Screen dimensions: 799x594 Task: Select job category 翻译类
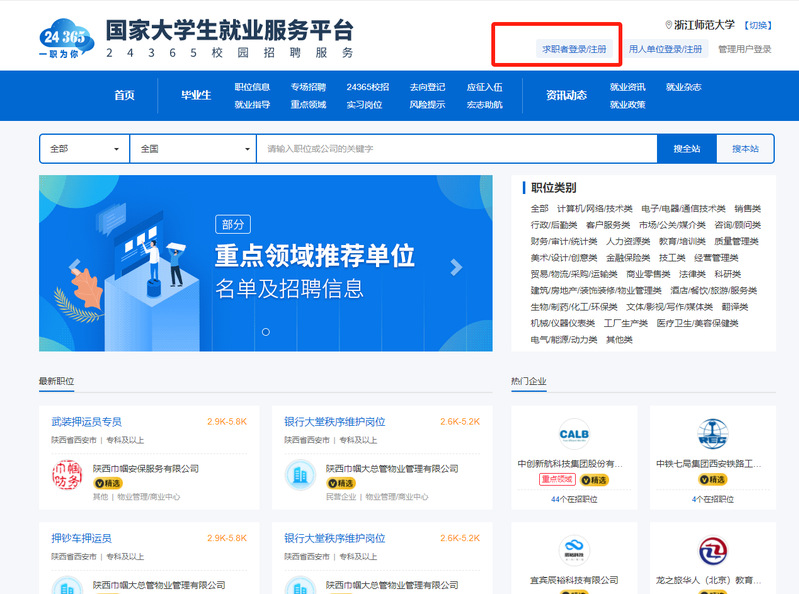coord(735,307)
